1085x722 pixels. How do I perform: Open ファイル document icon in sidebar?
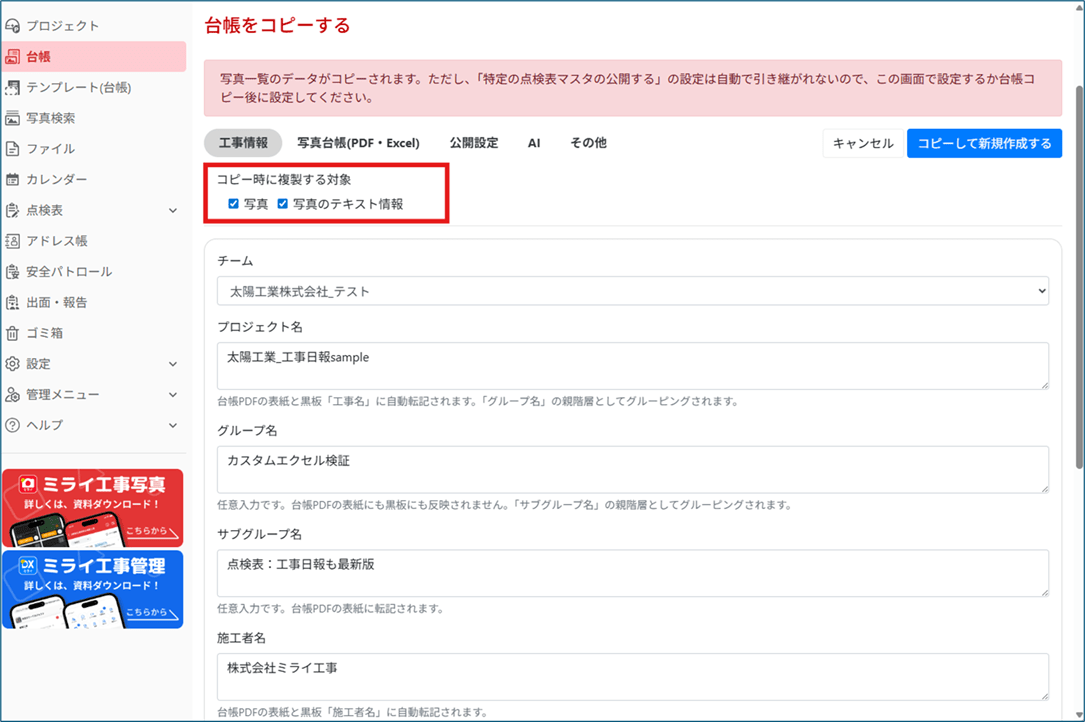(x=13, y=149)
